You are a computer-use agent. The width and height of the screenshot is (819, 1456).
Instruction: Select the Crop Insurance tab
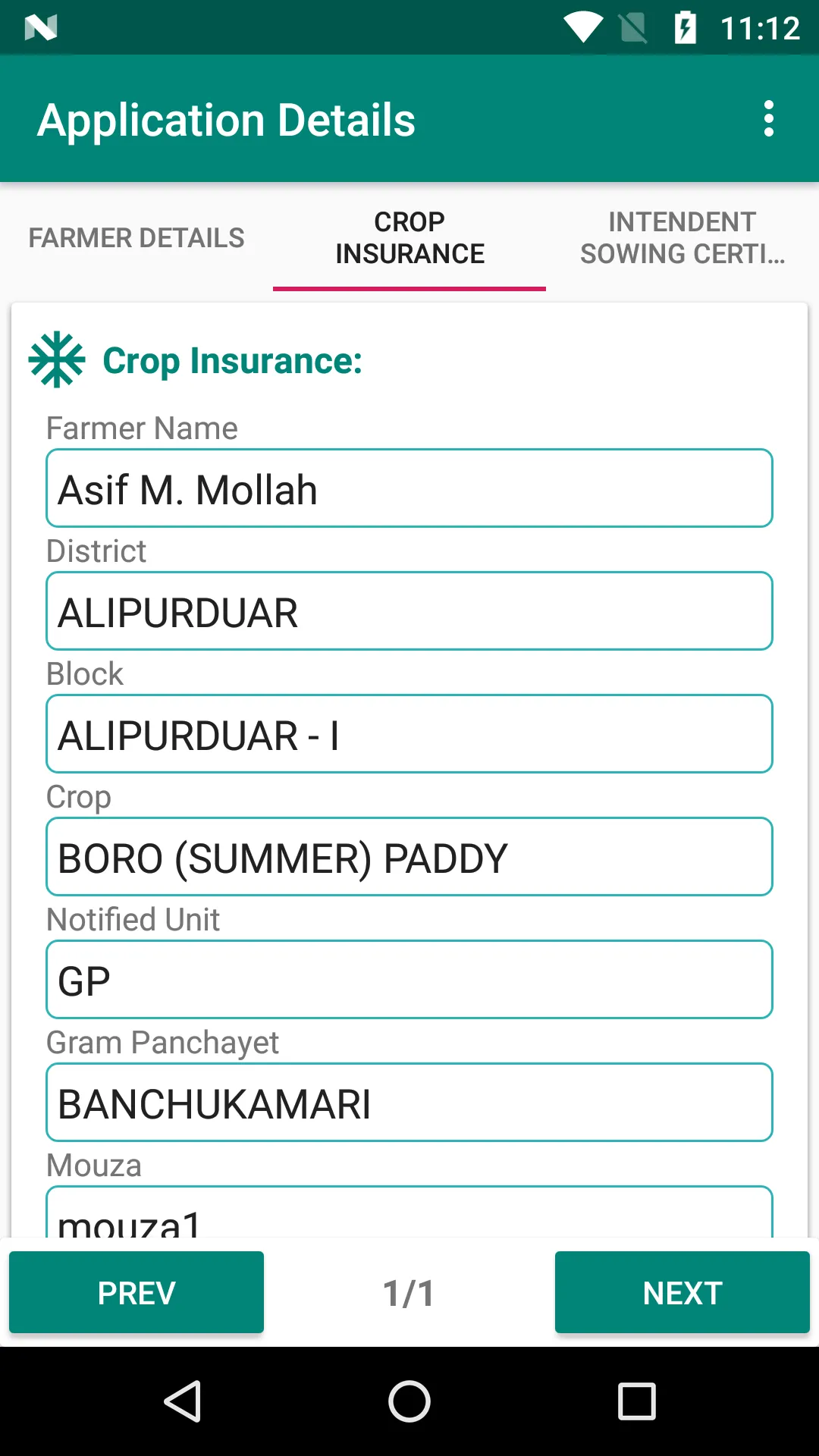click(x=409, y=238)
